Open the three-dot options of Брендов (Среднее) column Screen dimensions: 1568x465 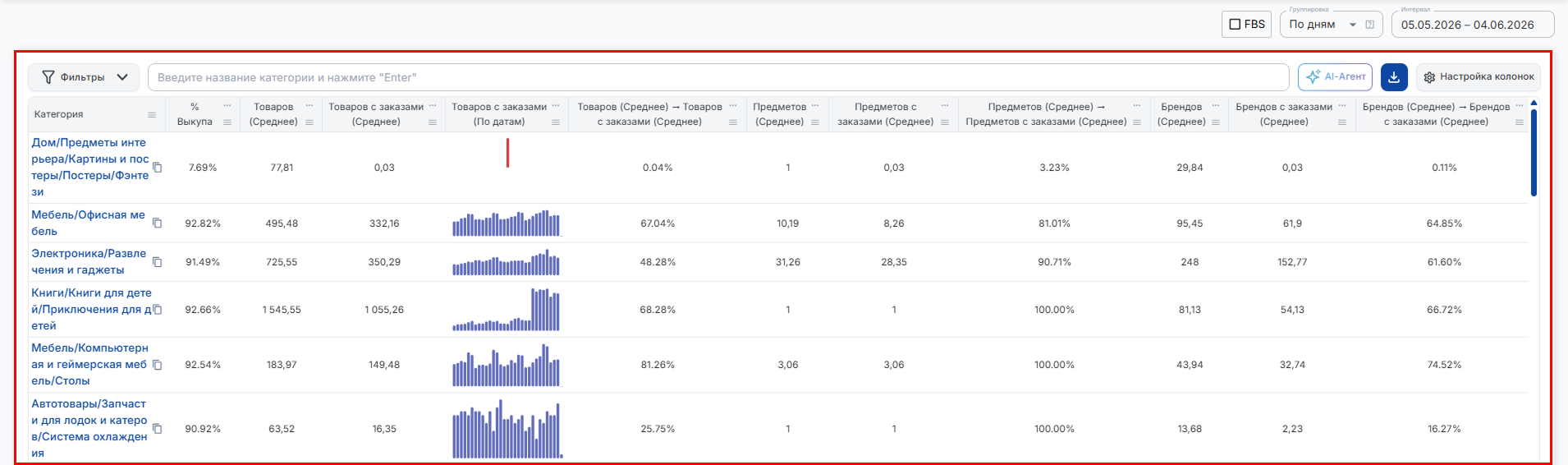coord(1216,106)
